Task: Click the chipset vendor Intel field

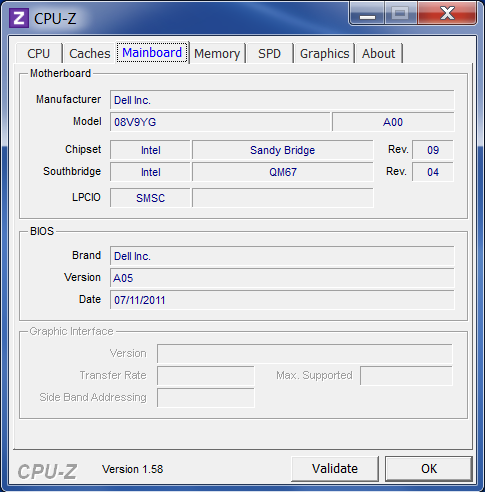Action: 150,150
